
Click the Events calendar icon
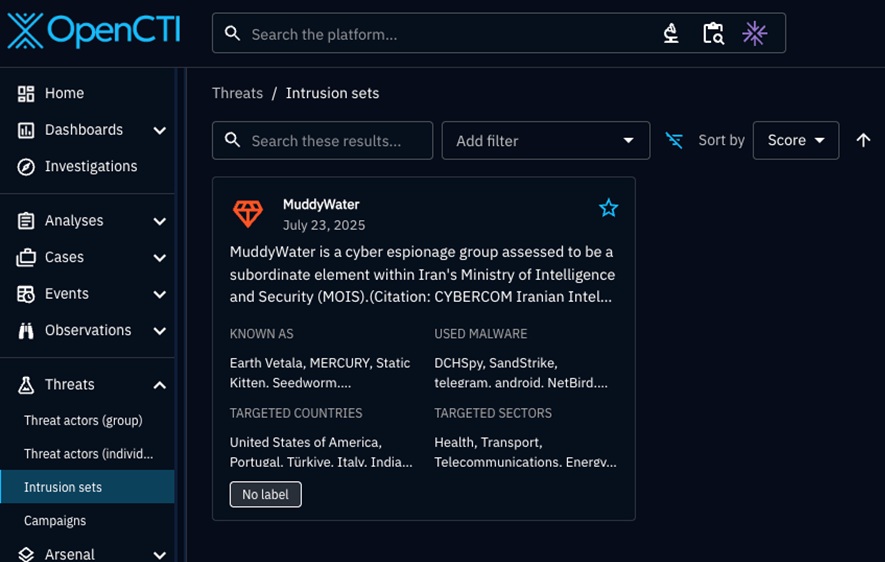tap(26, 294)
